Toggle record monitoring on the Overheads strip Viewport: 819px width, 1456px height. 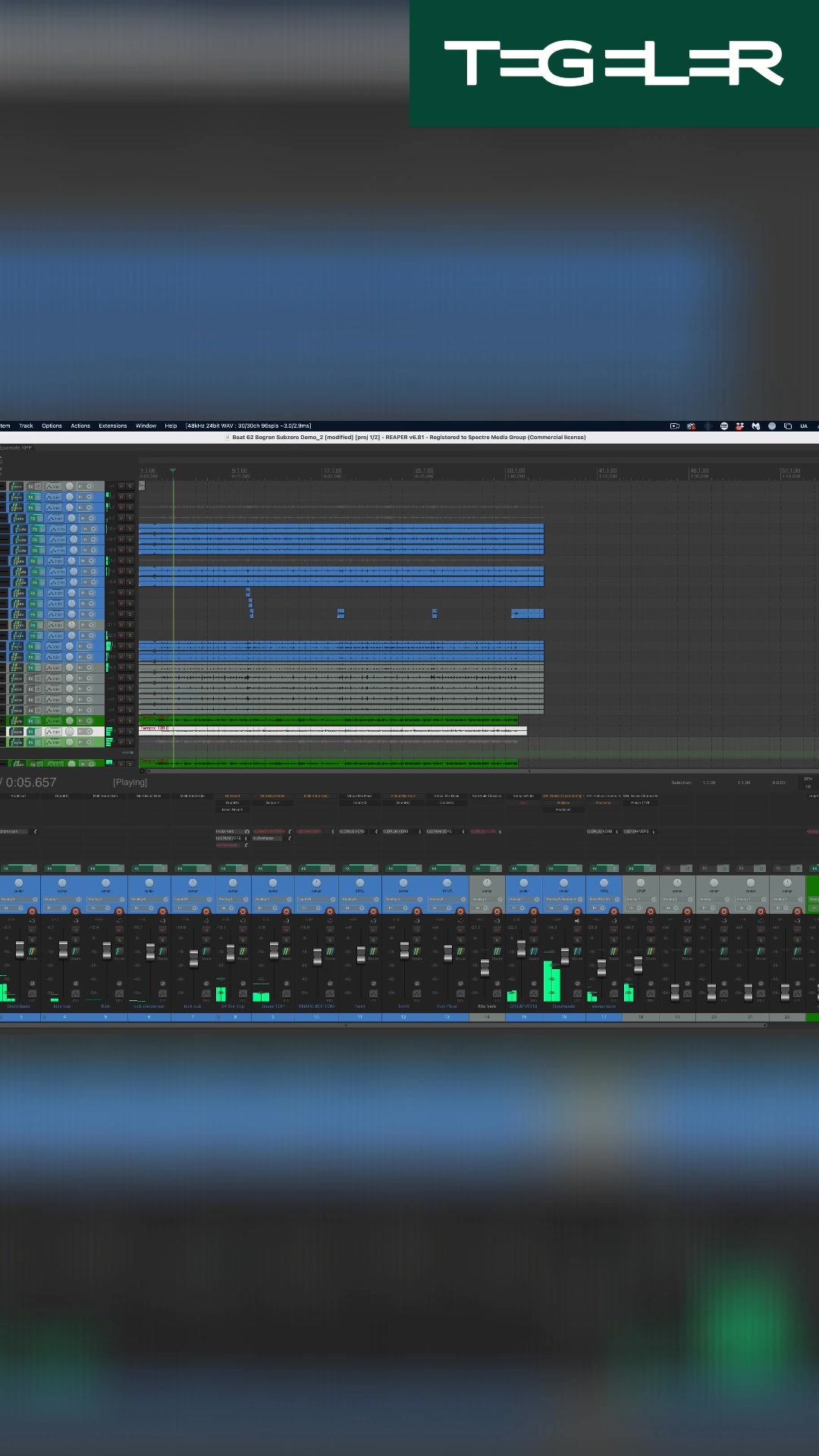[576, 921]
